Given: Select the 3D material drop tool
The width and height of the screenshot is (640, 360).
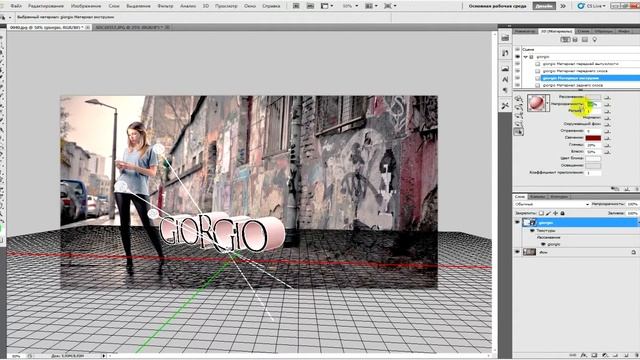Looking at the screenshot, I should (519, 132).
